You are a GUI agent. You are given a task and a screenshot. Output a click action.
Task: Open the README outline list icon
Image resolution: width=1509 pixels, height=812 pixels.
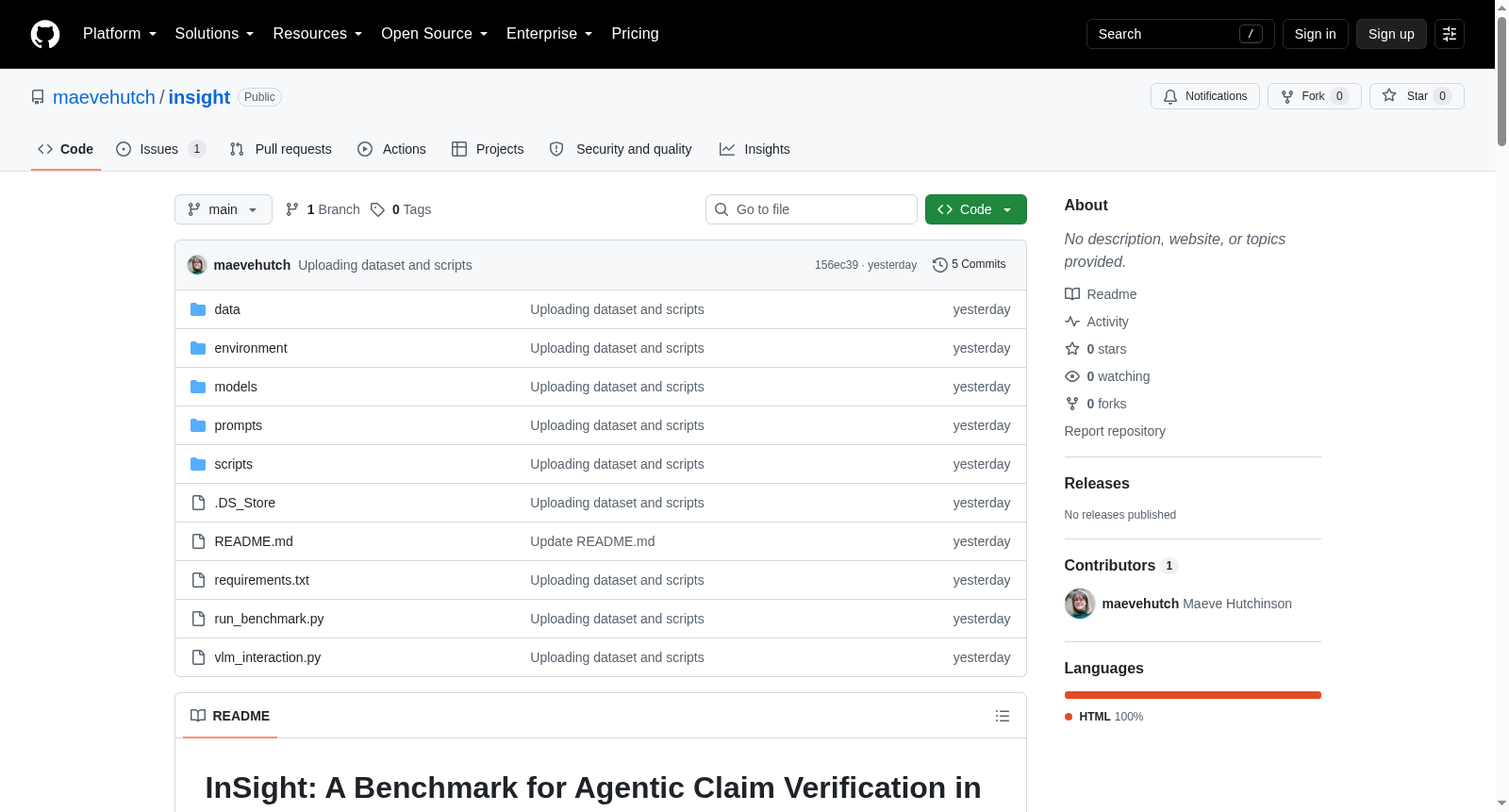(x=1003, y=716)
